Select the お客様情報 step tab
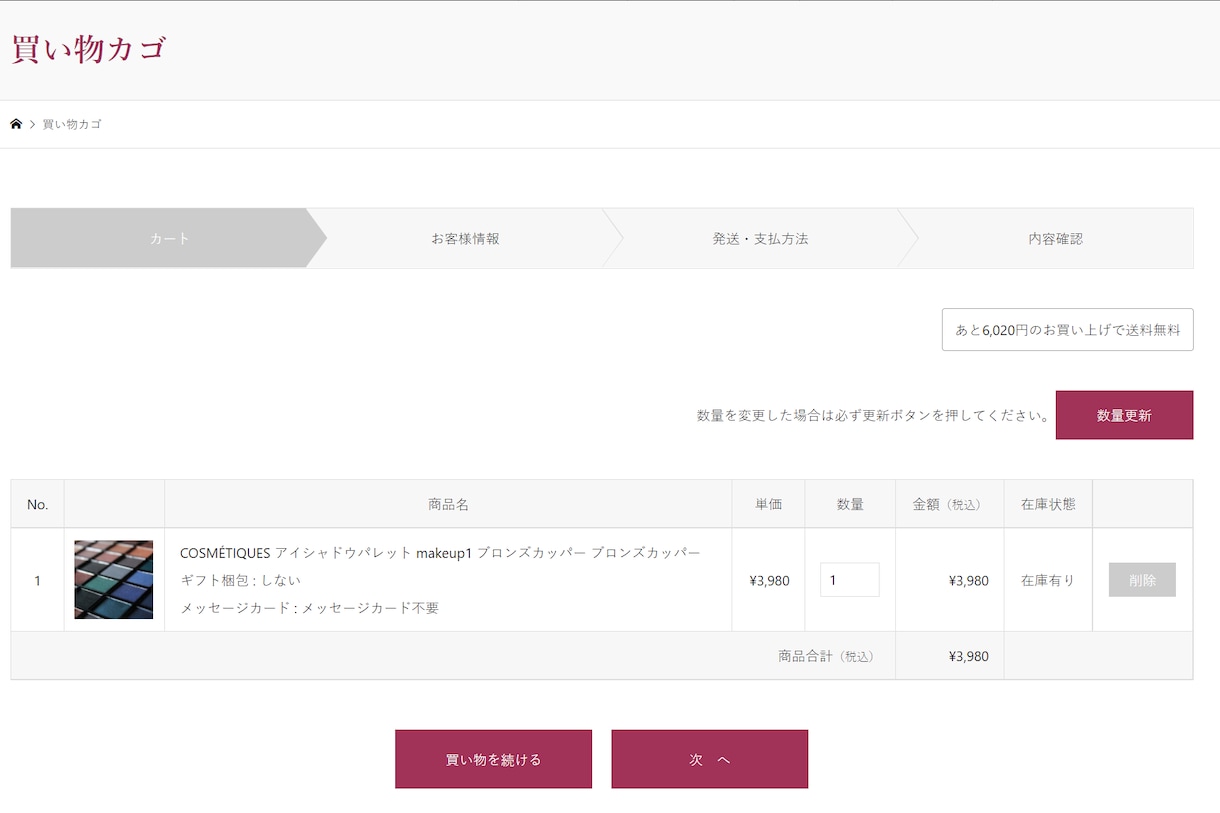 click(465, 239)
